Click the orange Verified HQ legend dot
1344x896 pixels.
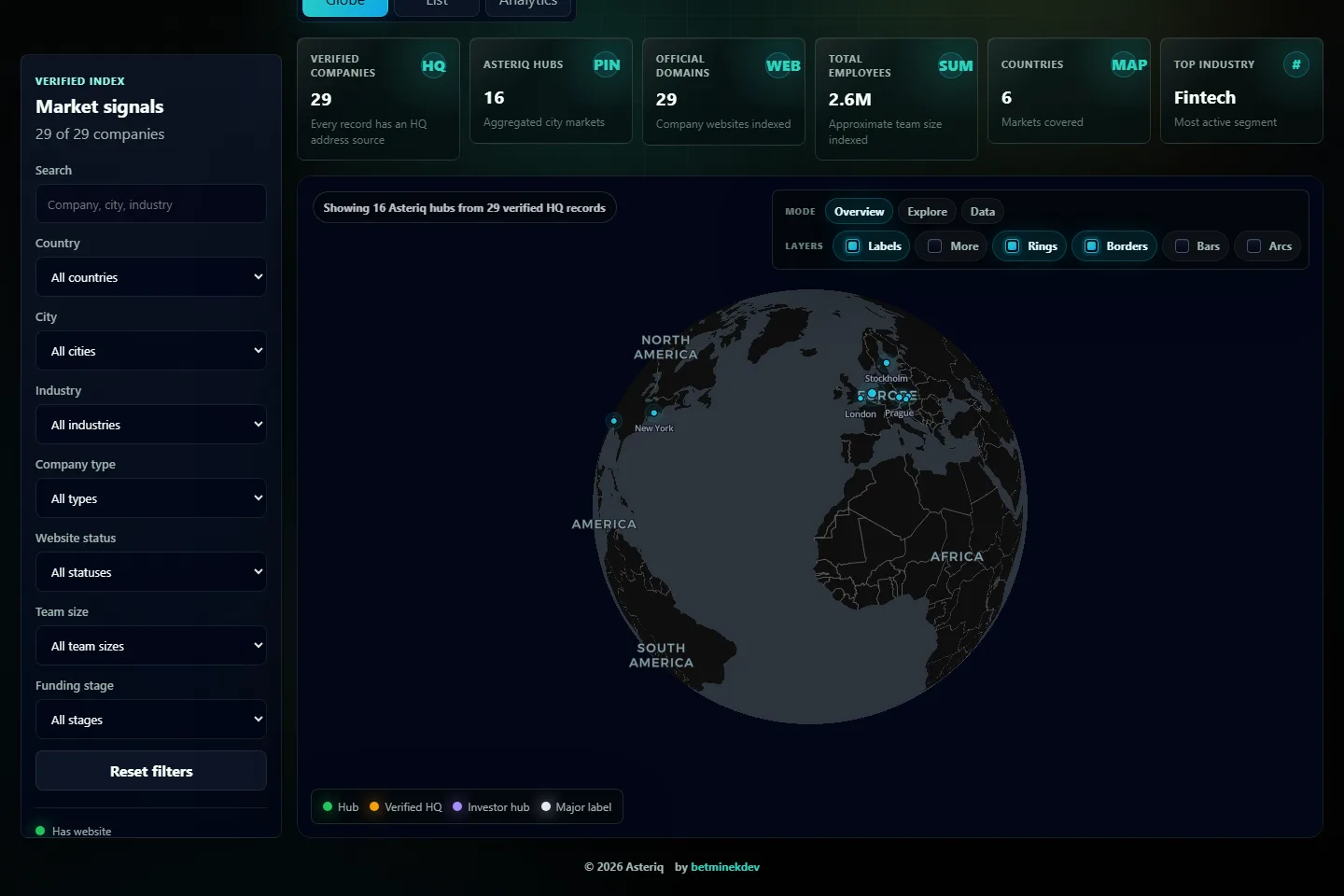(374, 806)
